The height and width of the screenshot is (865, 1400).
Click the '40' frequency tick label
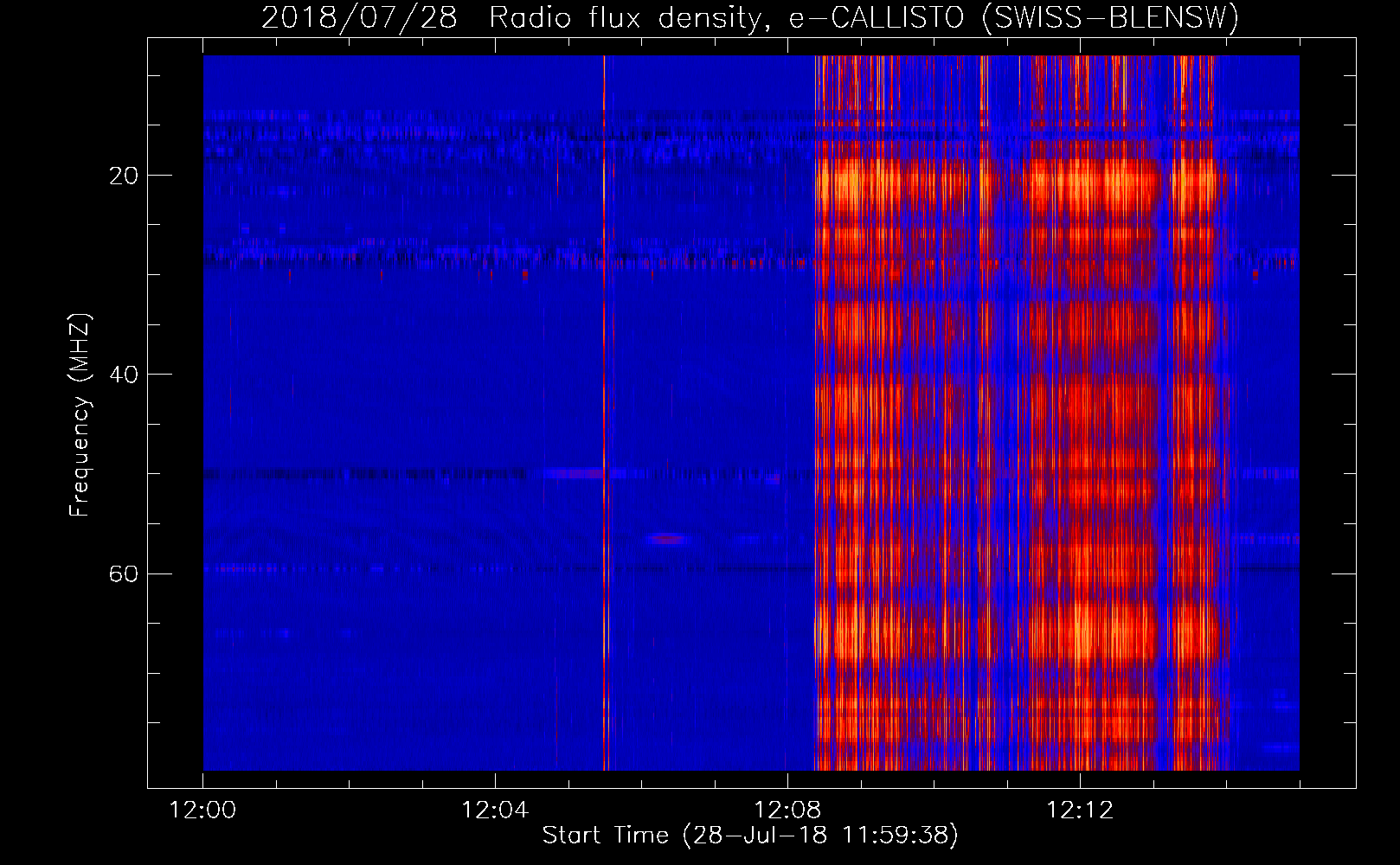[x=124, y=375]
